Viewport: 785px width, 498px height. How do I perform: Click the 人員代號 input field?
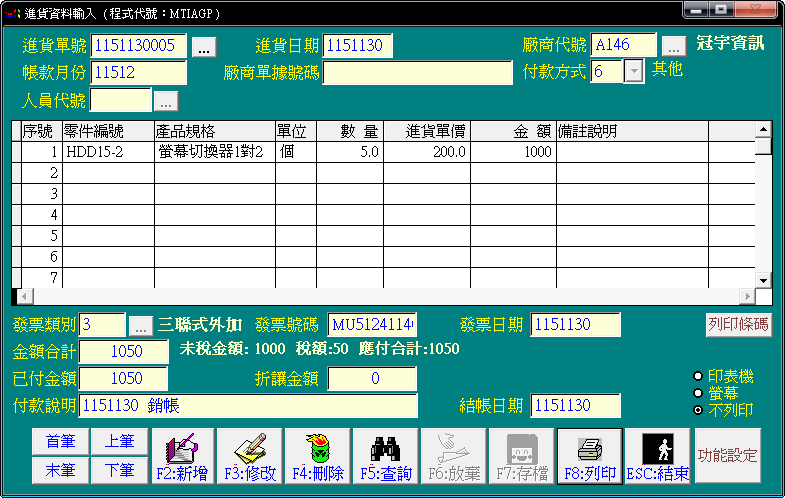(121, 100)
